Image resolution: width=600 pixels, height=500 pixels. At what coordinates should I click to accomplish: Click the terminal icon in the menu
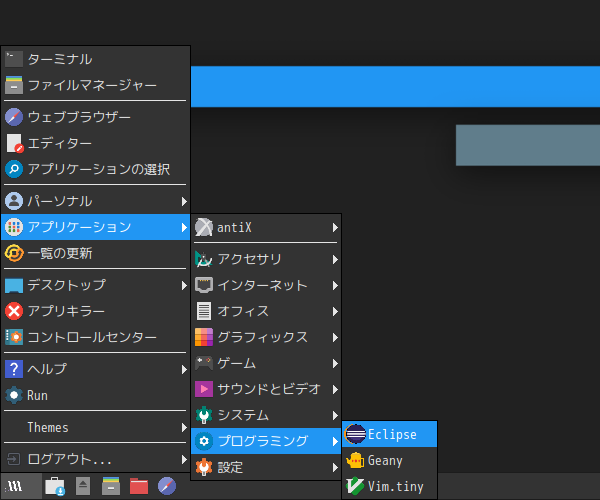pyautogui.click(x=14, y=59)
